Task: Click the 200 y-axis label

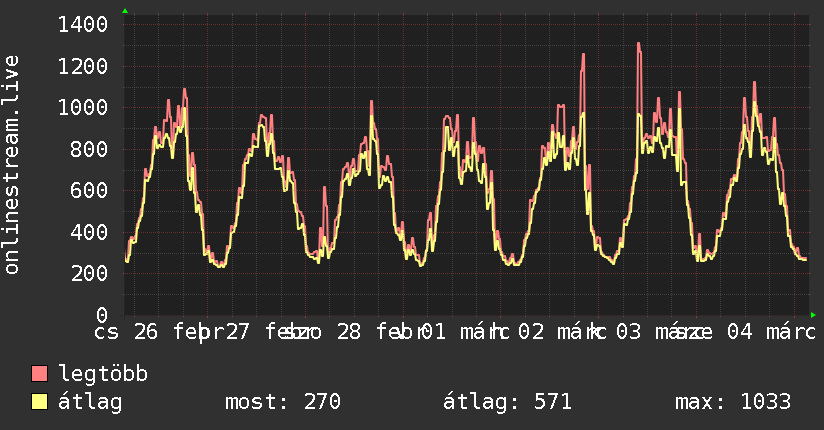Action: pyautogui.click(x=89, y=273)
